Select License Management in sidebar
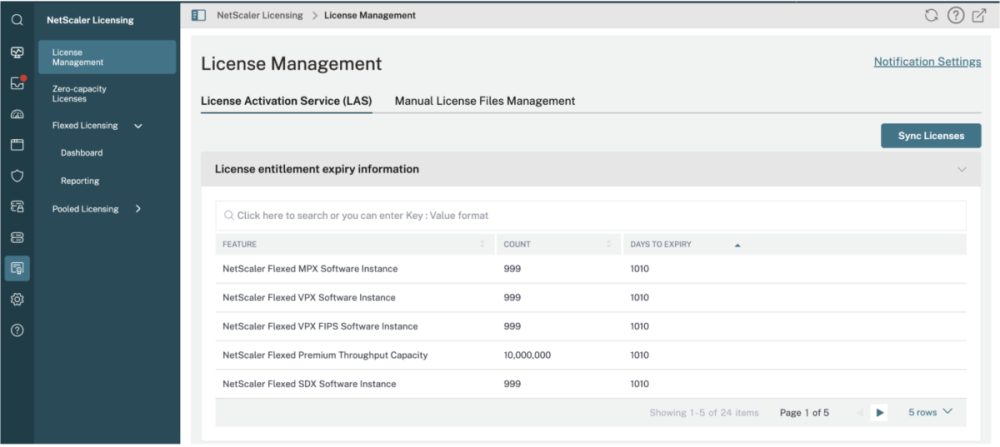This screenshot has width=1000, height=447. point(107,57)
